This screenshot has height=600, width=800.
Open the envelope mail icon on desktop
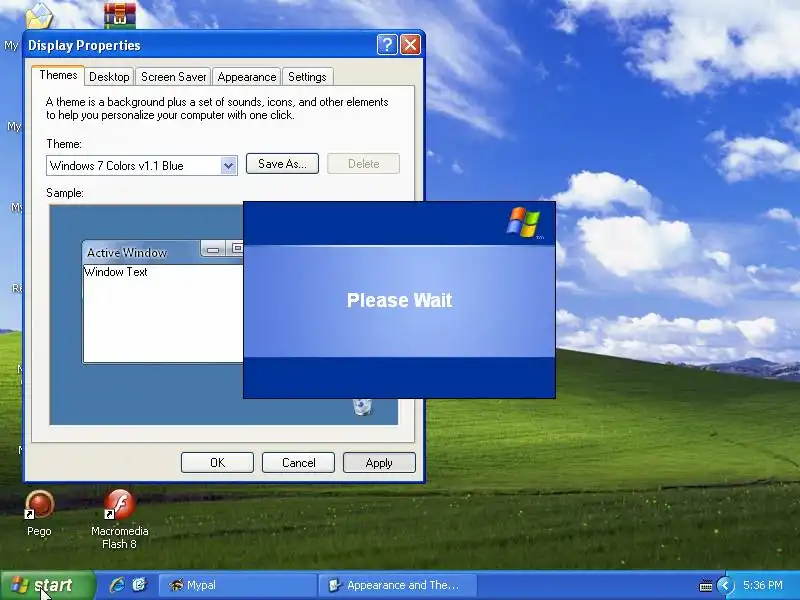pyautogui.click(x=39, y=15)
